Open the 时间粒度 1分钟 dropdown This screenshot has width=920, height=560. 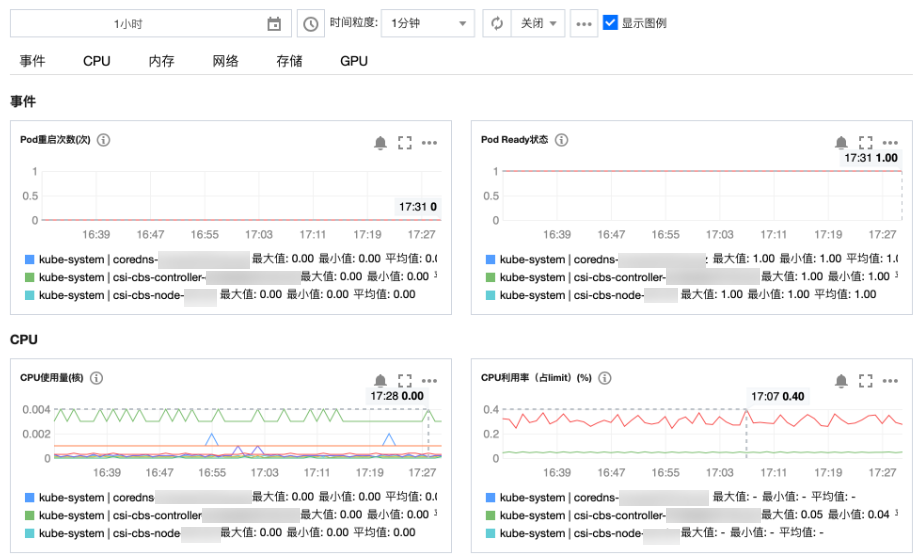pos(428,23)
